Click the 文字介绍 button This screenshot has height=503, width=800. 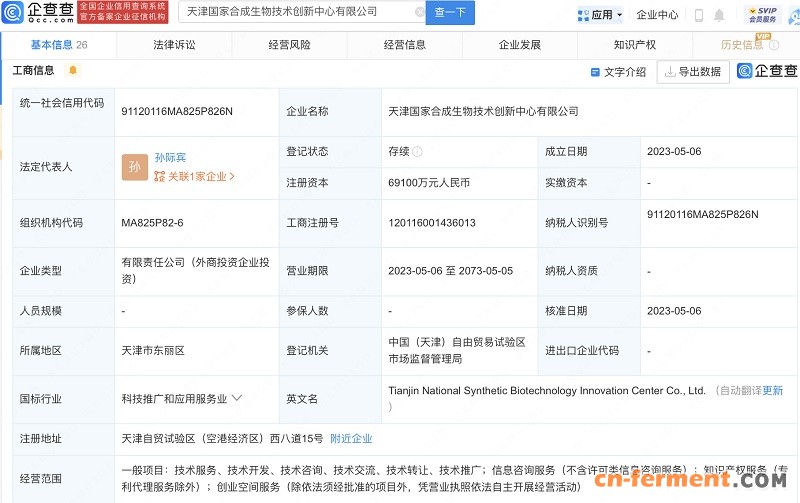pyautogui.click(x=618, y=72)
